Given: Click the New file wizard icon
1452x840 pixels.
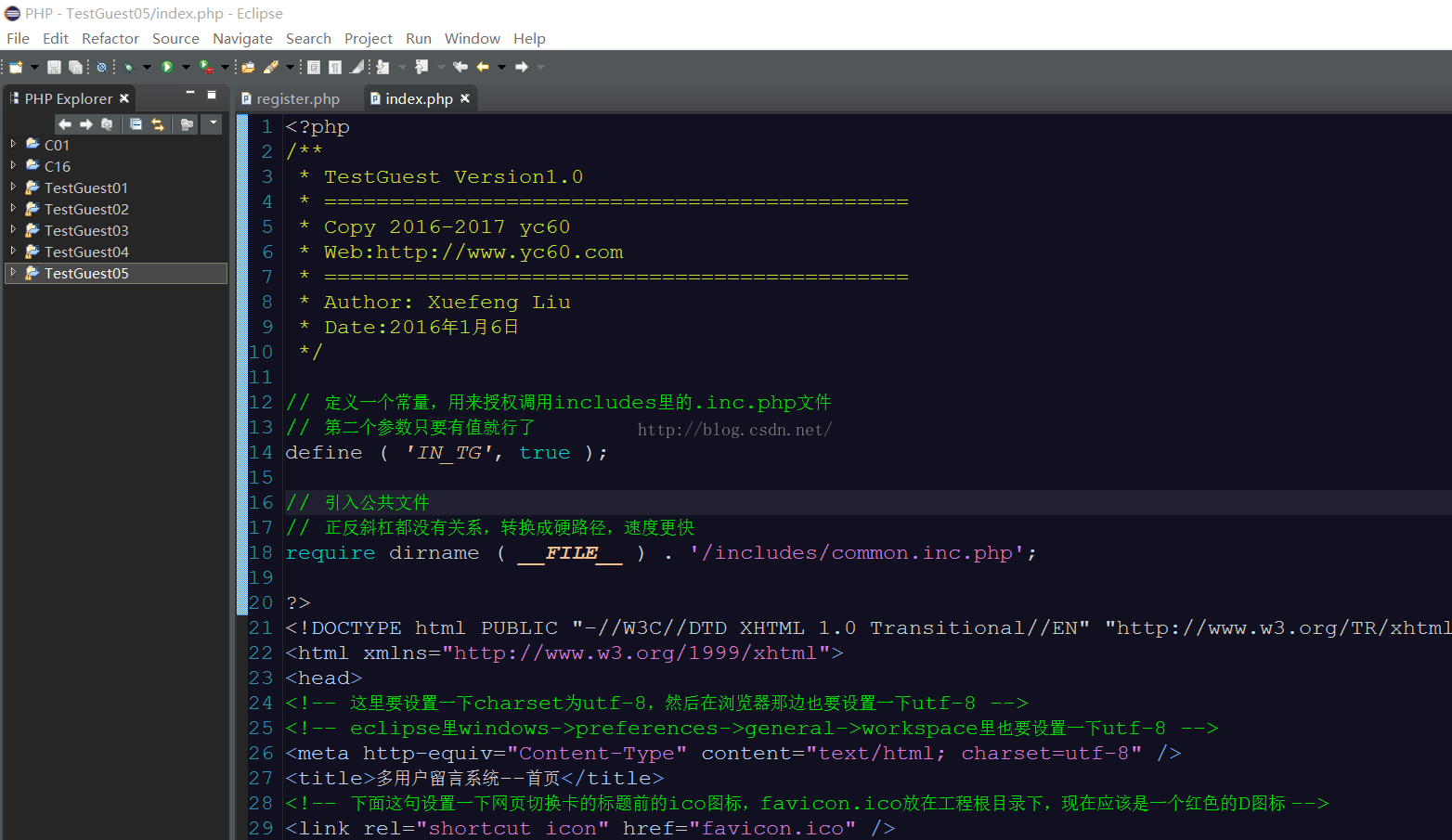Looking at the screenshot, I should (16, 67).
